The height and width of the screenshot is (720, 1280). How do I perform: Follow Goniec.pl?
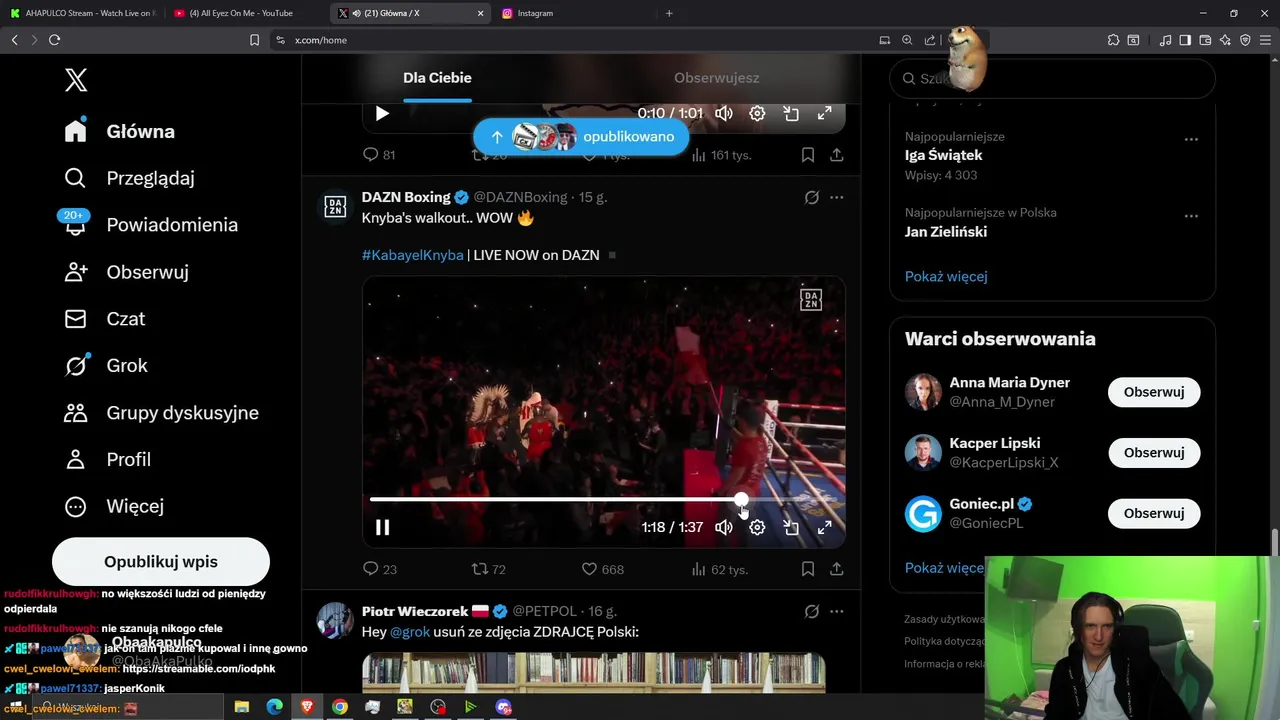click(x=1154, y=513)
